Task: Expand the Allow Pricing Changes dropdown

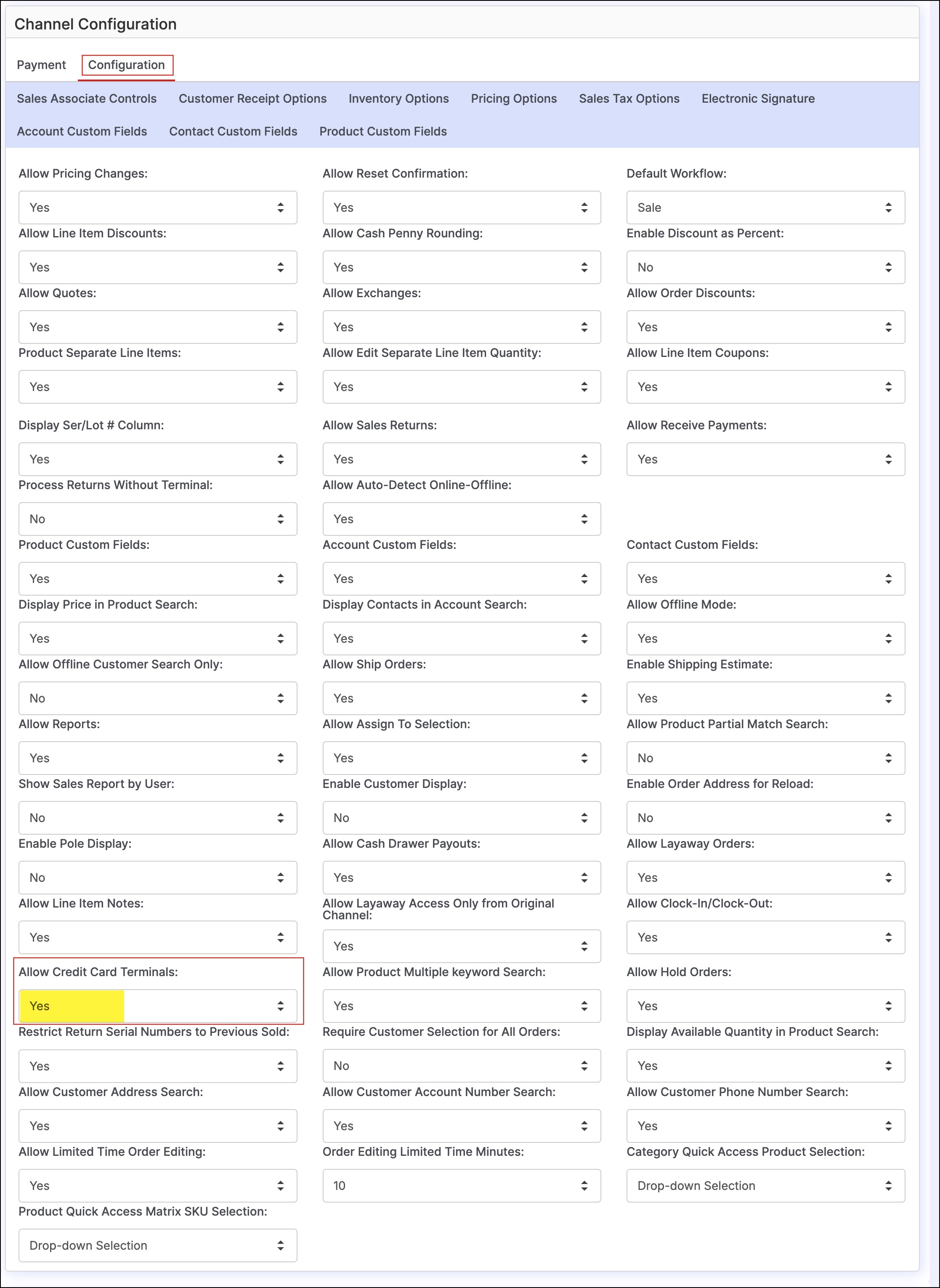Action: [158, 208]
